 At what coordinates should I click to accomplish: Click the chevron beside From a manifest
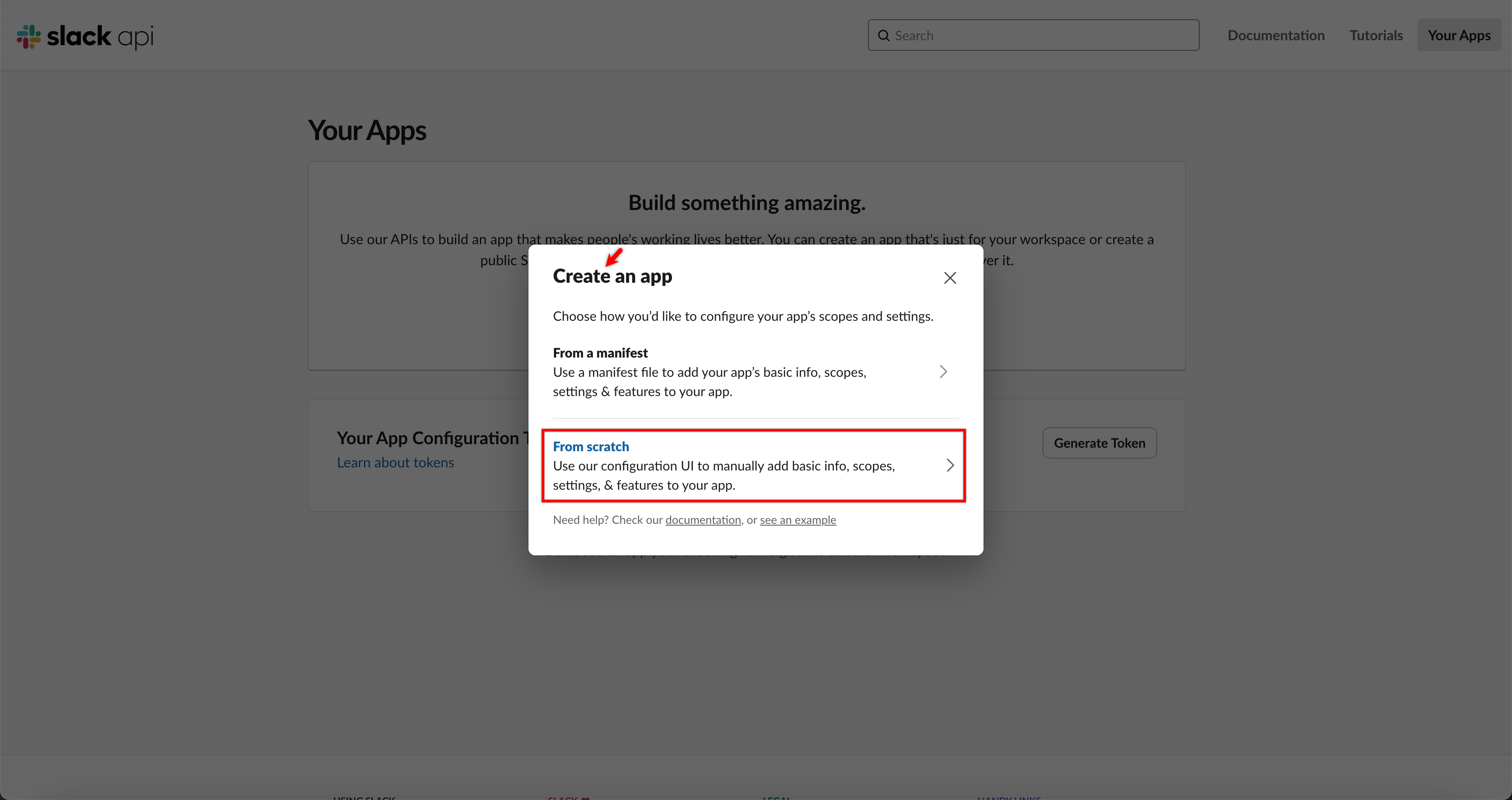point(943,372)
